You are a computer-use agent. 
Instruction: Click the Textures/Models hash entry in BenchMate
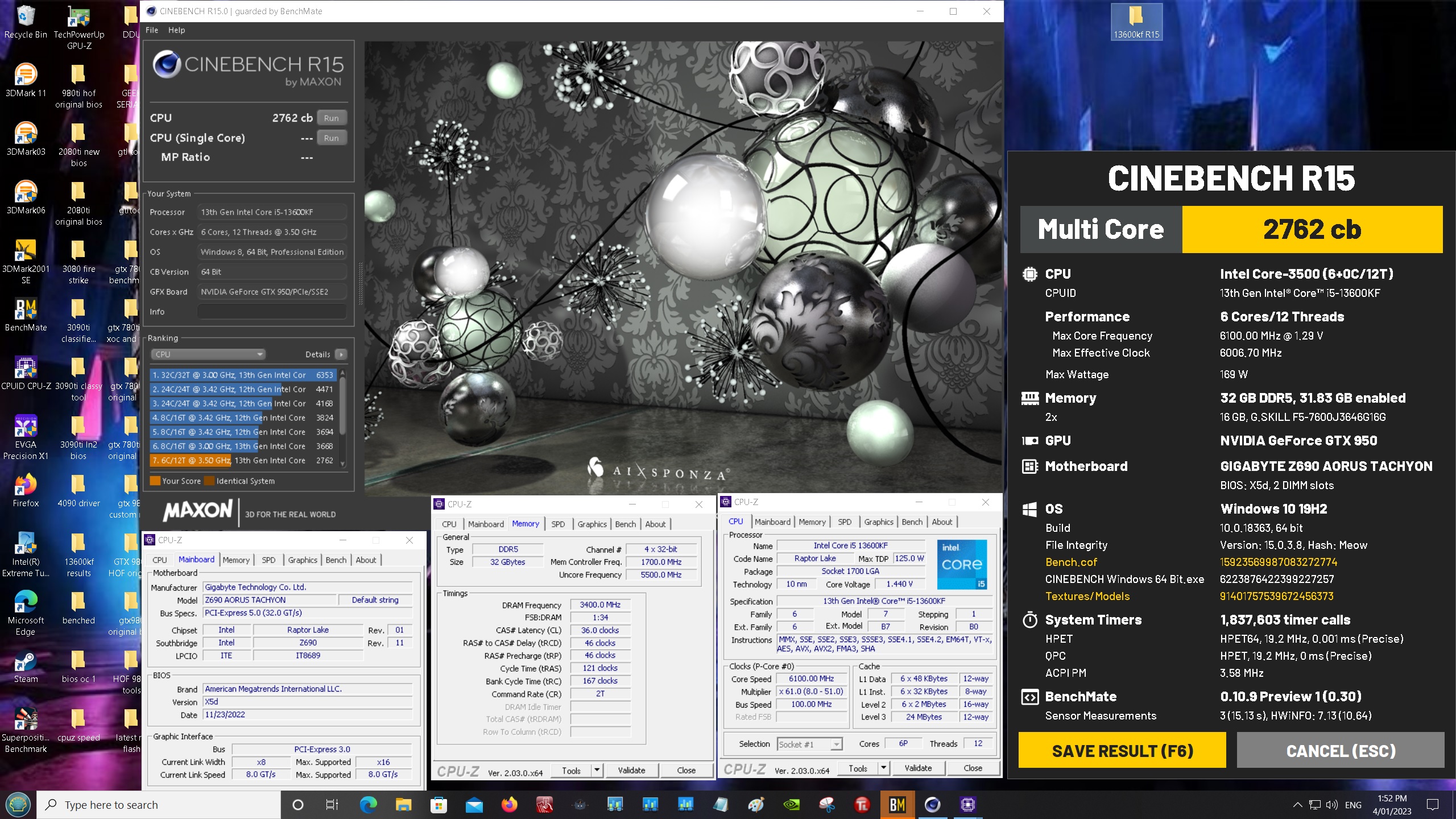(1276, 596)
